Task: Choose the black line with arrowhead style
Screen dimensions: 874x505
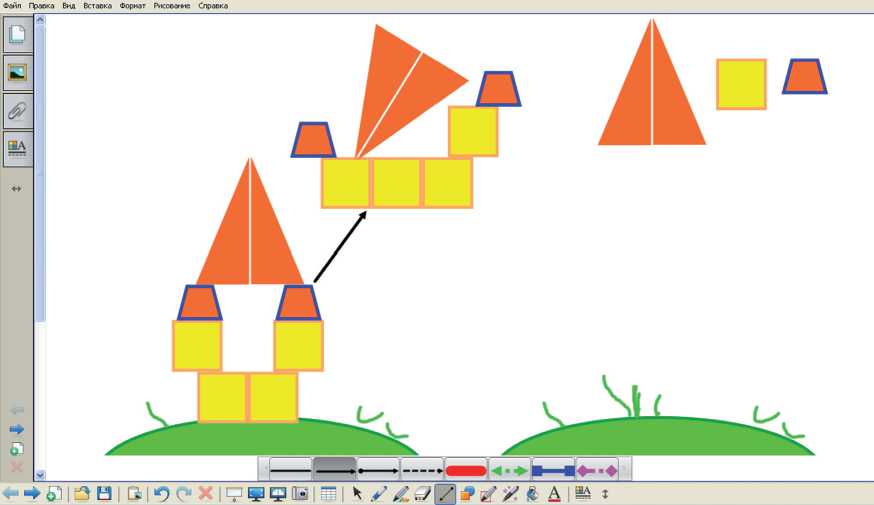Action: click(334, 470)
